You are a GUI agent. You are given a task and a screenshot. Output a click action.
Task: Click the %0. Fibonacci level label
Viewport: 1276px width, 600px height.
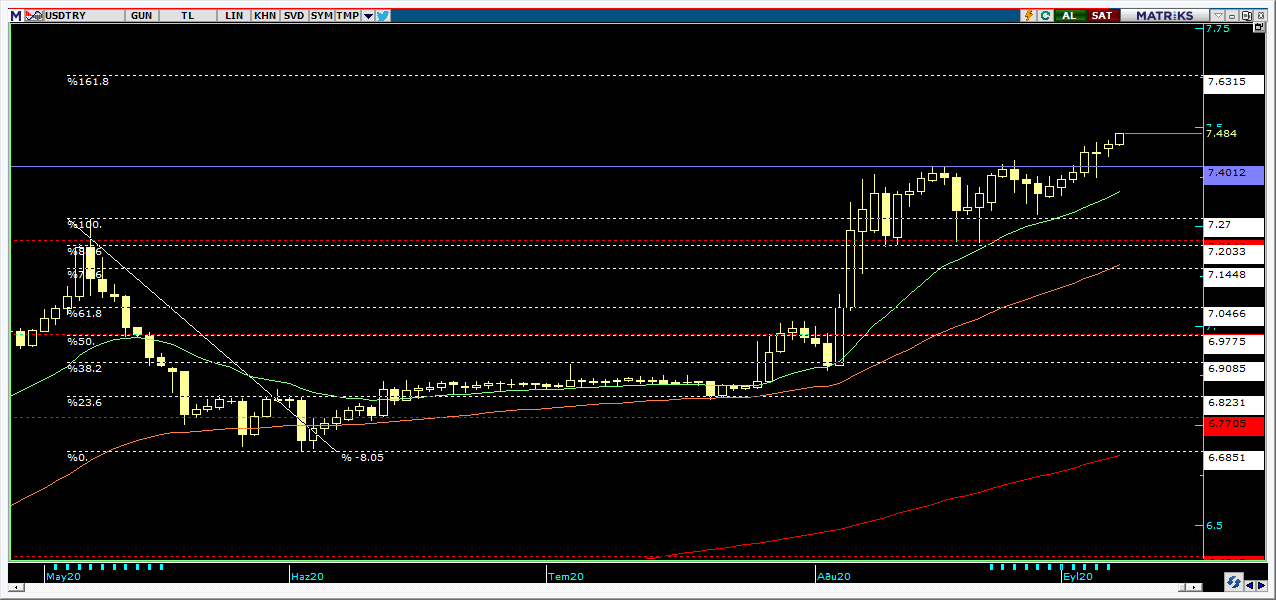(x=77, y=457)
